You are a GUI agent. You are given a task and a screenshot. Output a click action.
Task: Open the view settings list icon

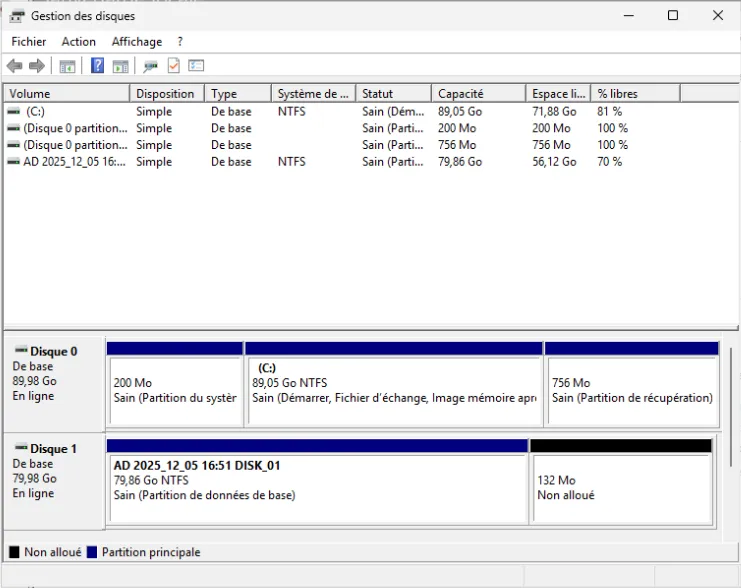tap(196, 66)
